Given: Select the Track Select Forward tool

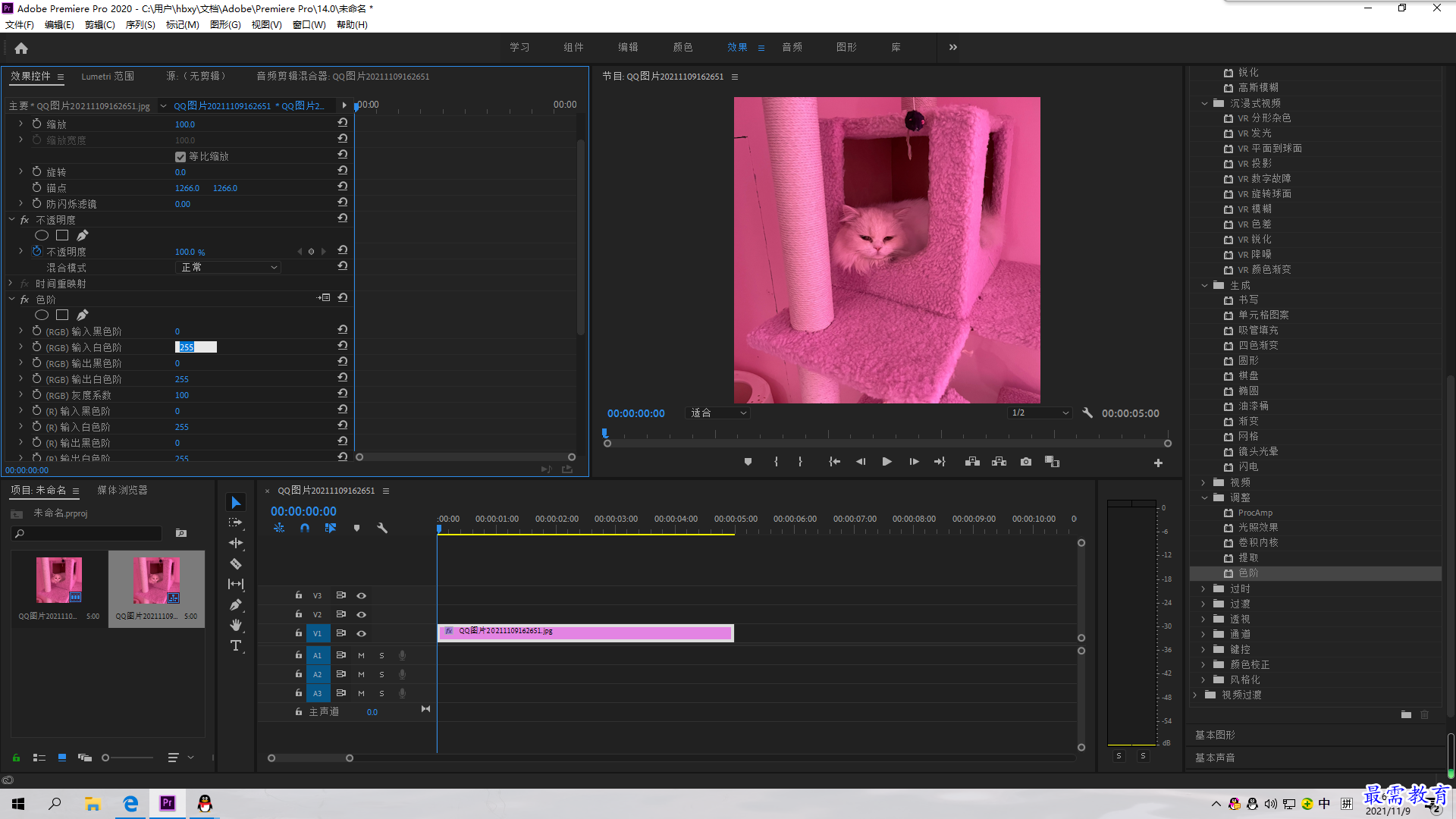Looking at the screenshot, I should coord(236,522).
